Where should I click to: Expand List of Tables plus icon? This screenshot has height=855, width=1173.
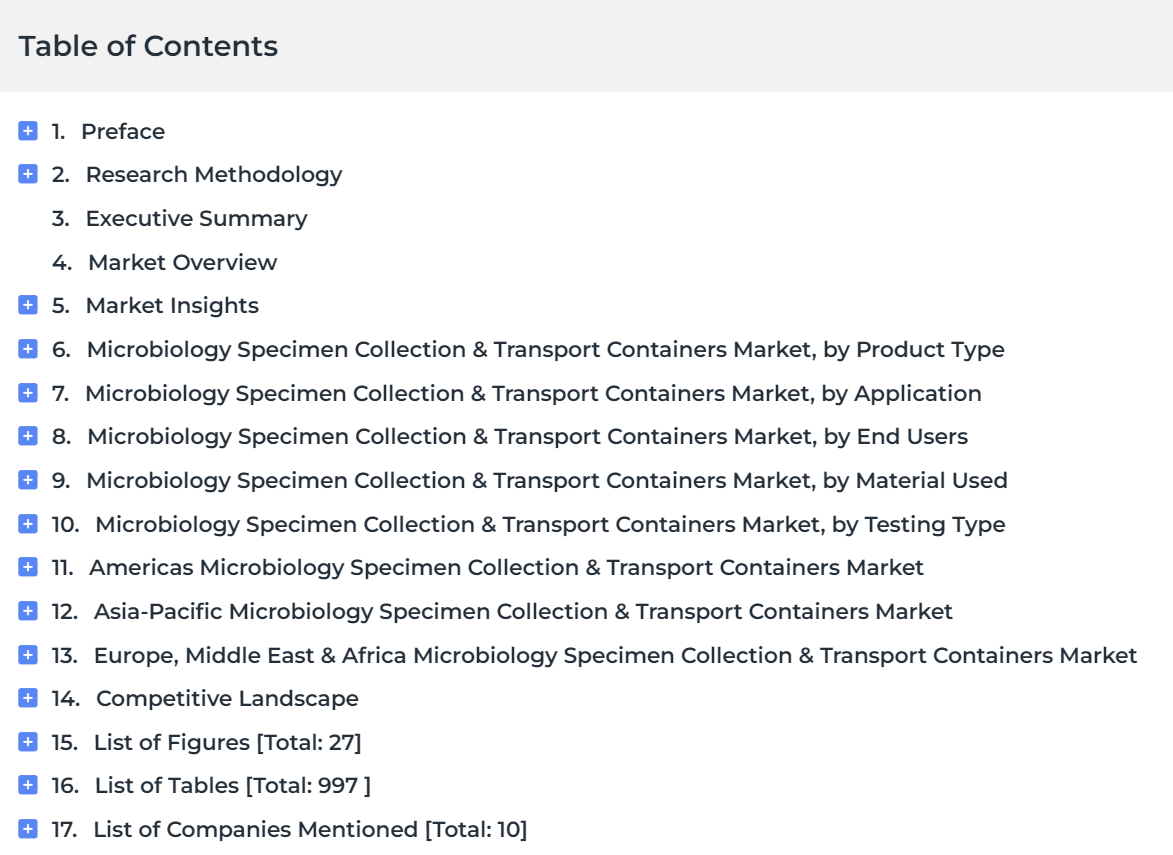pyautogui.click(x=28, y=785)
